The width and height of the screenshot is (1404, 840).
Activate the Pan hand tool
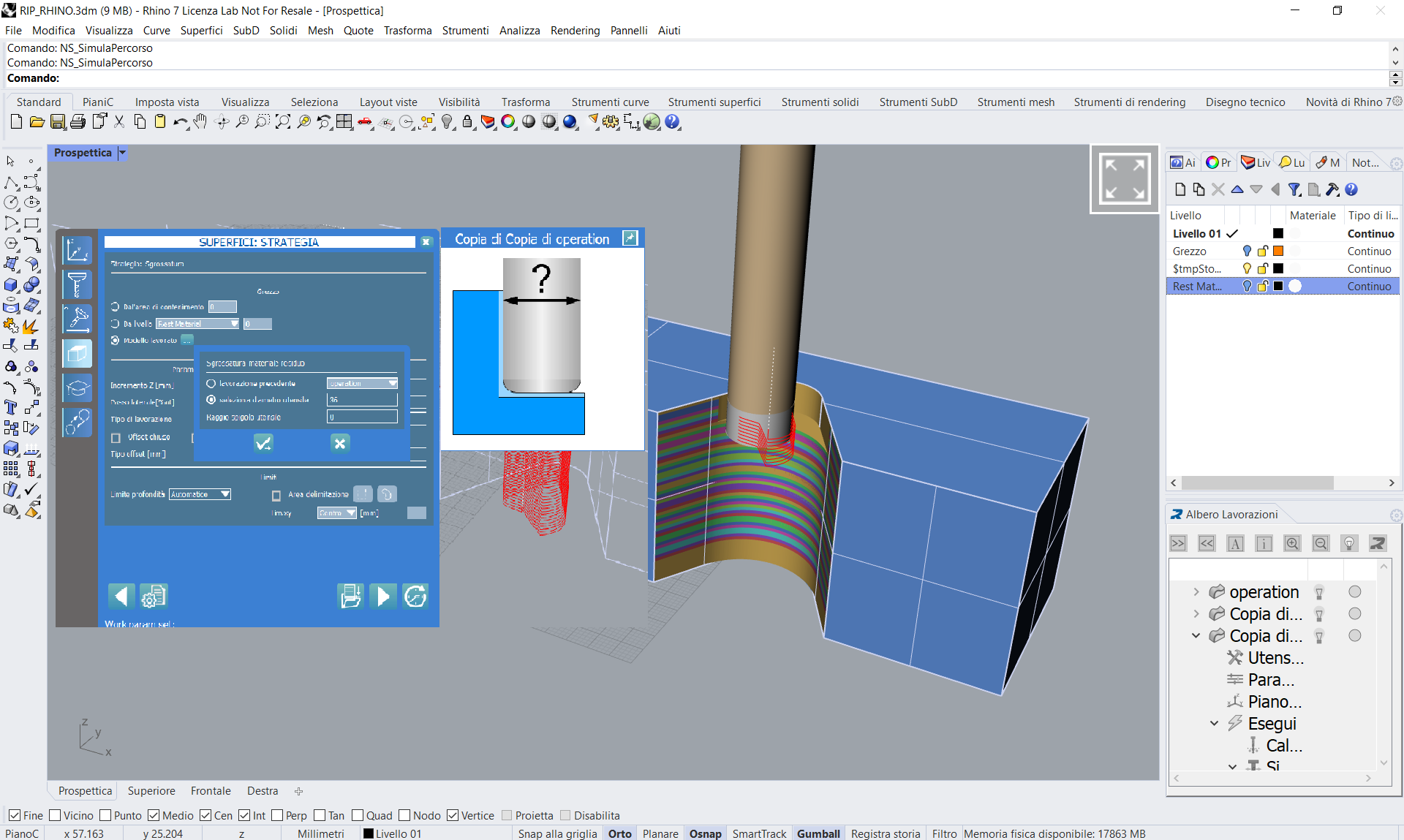(200, 122)
